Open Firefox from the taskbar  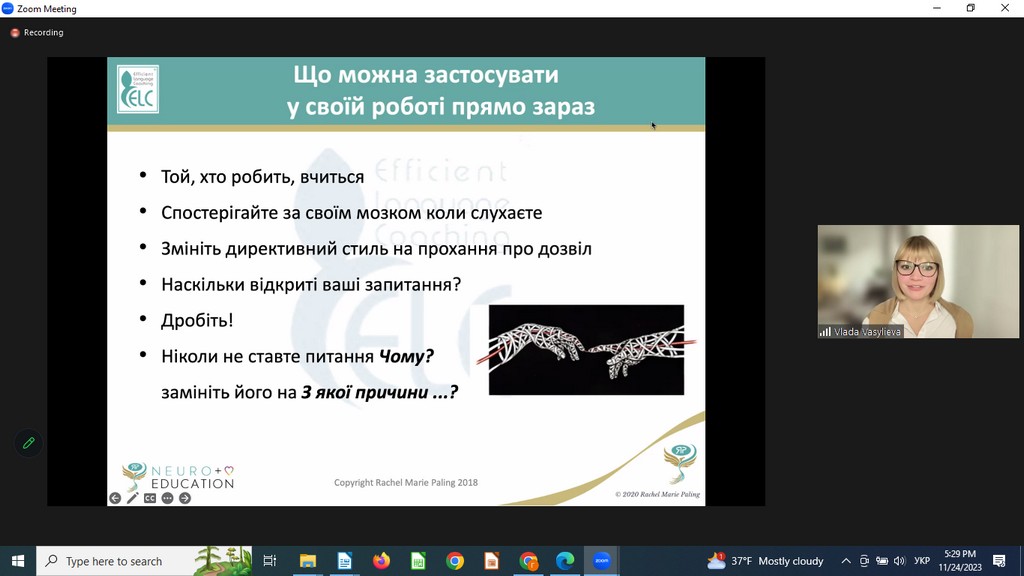(381, 561)
